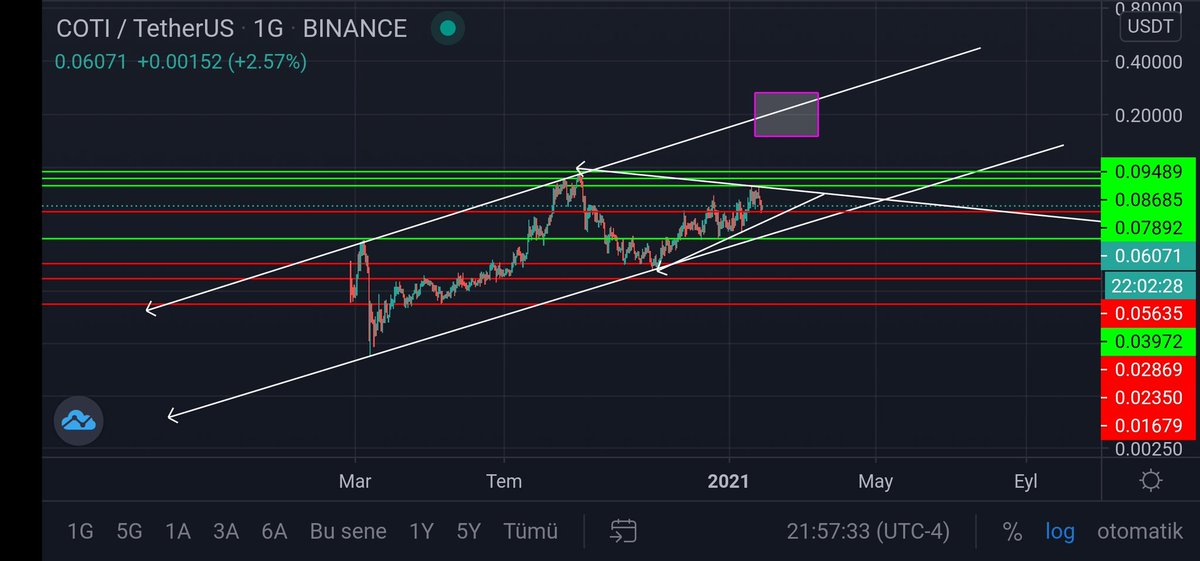Select the 3A time range

coord(226,531)
